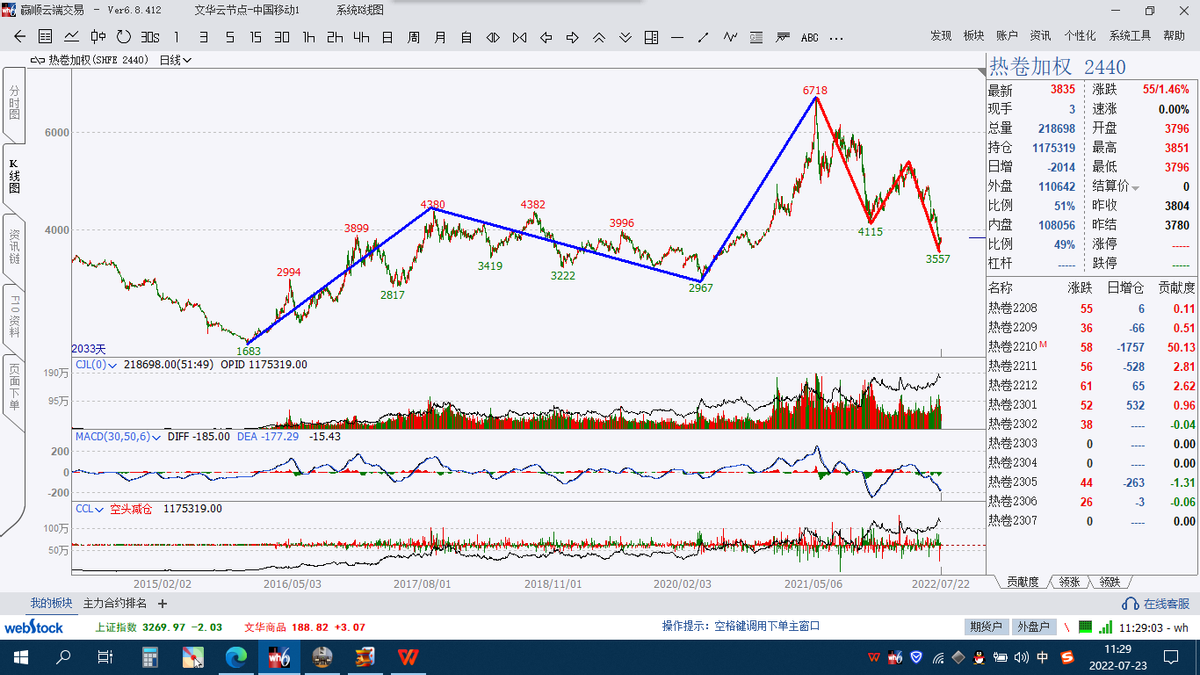Click the horizontal expand chart icon
1200x675 pixels.
493,36
